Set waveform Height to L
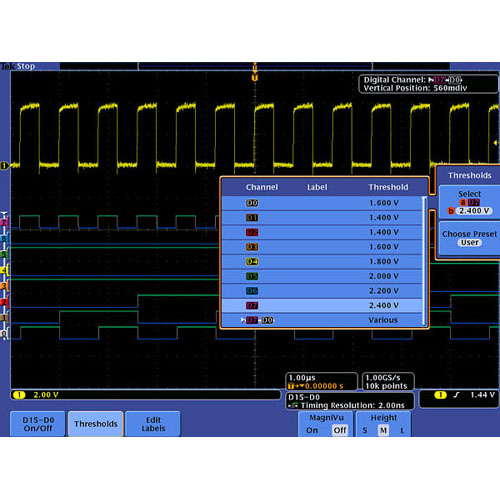The width and height of the screenshot is (500, 500). coord(402,431)
